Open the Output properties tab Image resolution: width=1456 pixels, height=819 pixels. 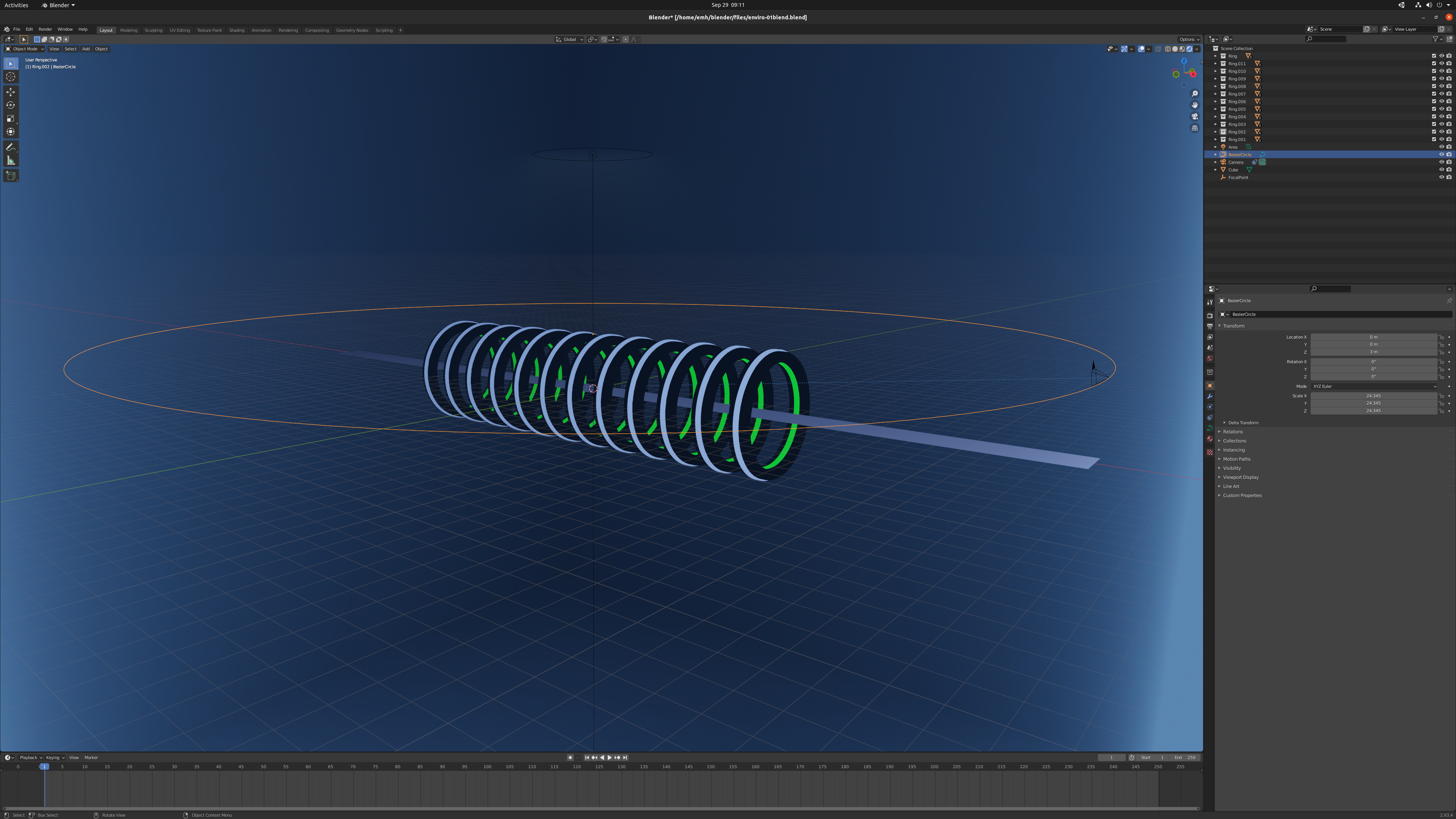(x=1210, y=326)
